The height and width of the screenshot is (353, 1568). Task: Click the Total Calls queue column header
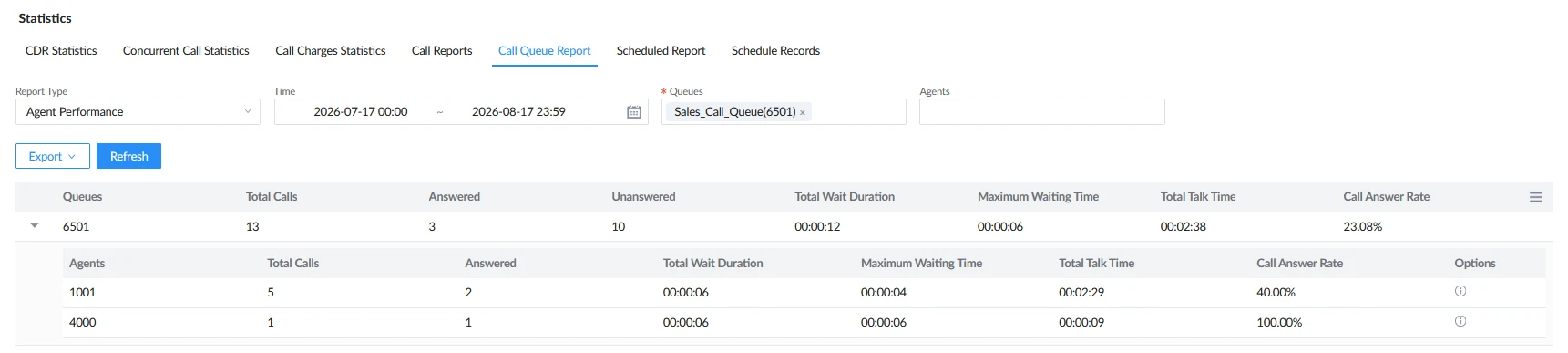click(272, 197)
